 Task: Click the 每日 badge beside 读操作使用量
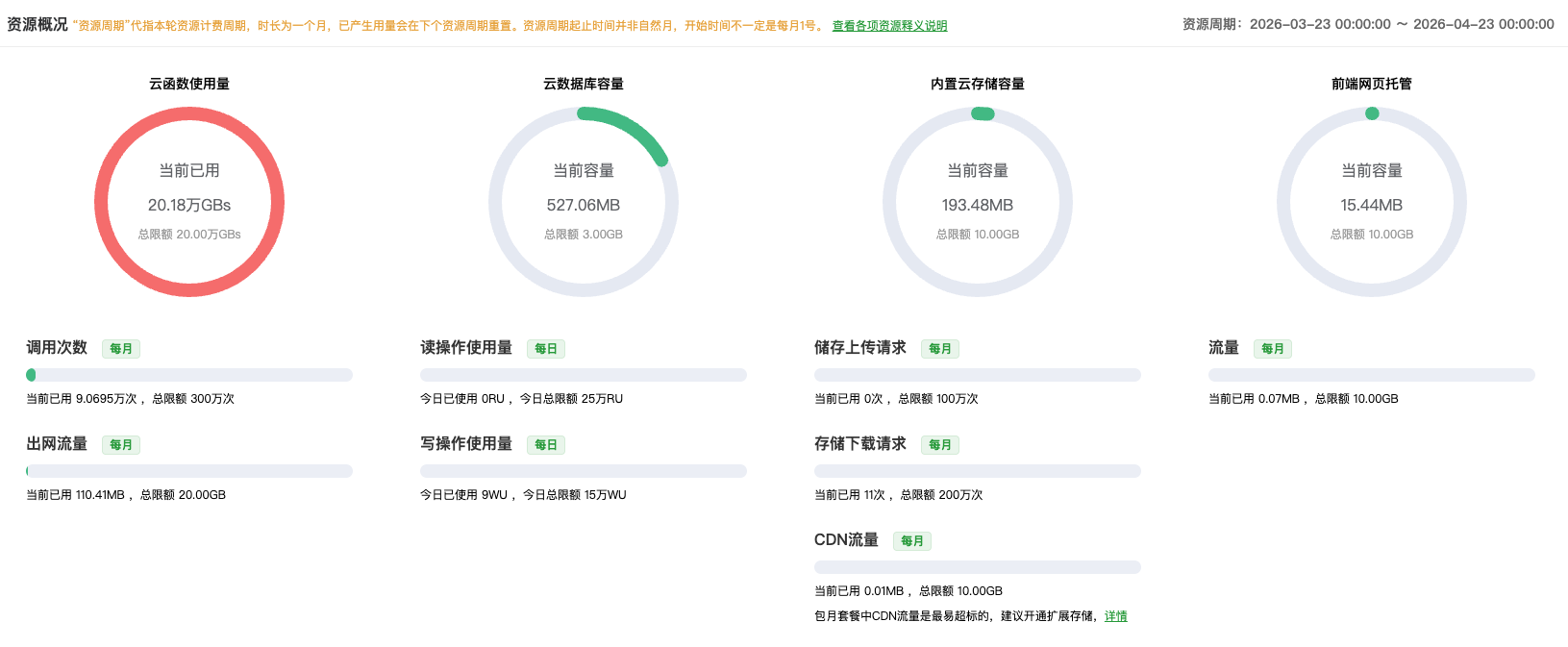(x=546, y=349)
